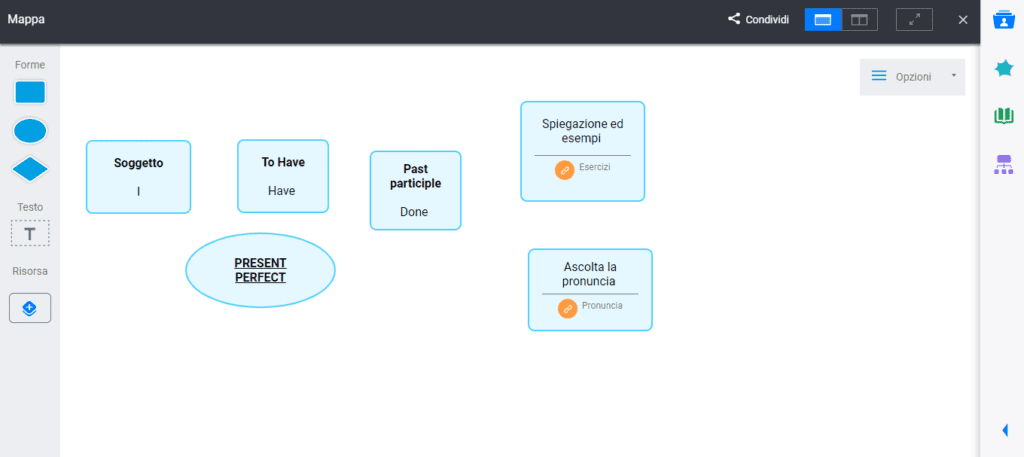The image size is (1024, 457).
Task: Open the green book icon in sidebar
Action: 1003,116
